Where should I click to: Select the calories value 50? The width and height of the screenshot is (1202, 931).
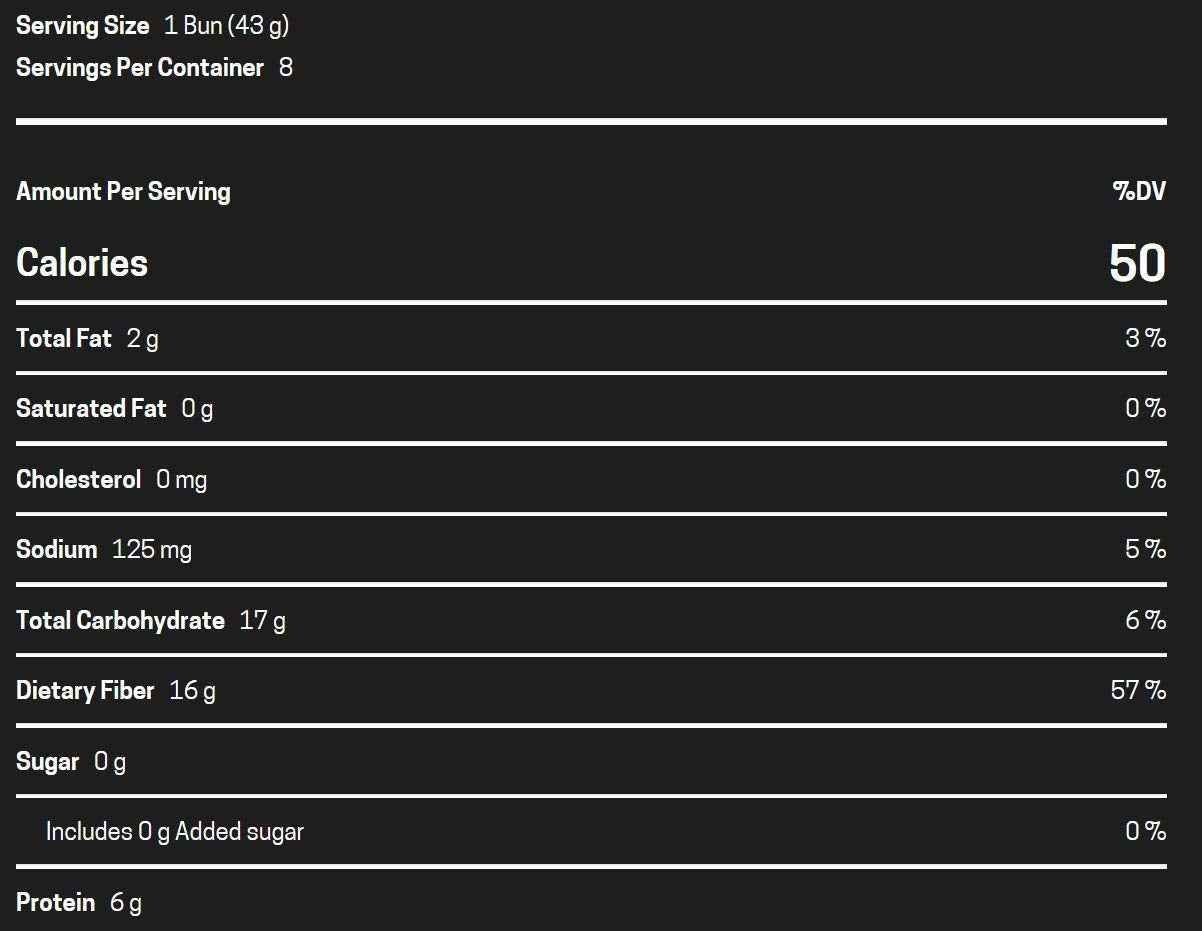(x=1137, y=263)
